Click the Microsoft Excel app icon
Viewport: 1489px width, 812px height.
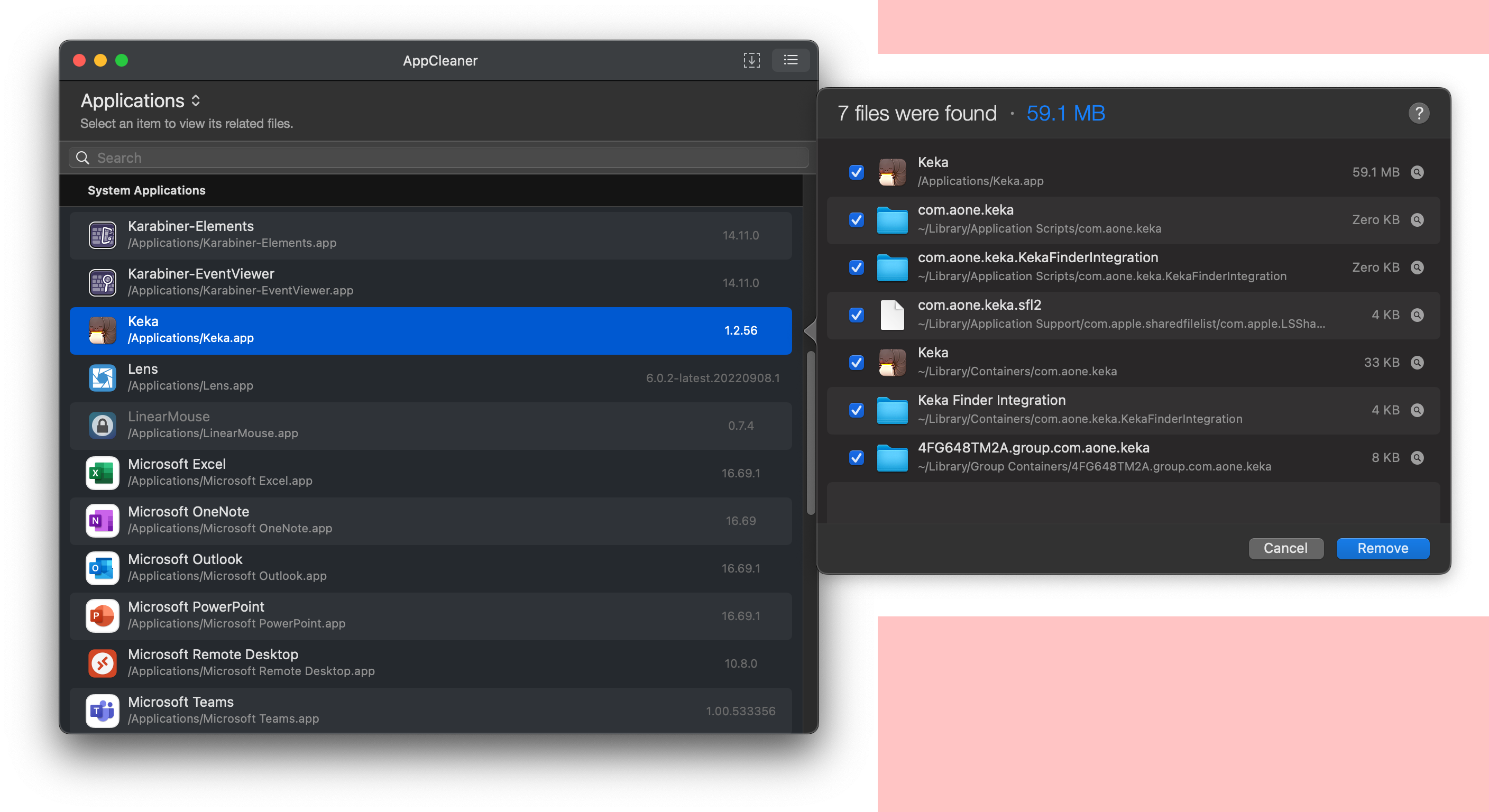click(102, 473)
